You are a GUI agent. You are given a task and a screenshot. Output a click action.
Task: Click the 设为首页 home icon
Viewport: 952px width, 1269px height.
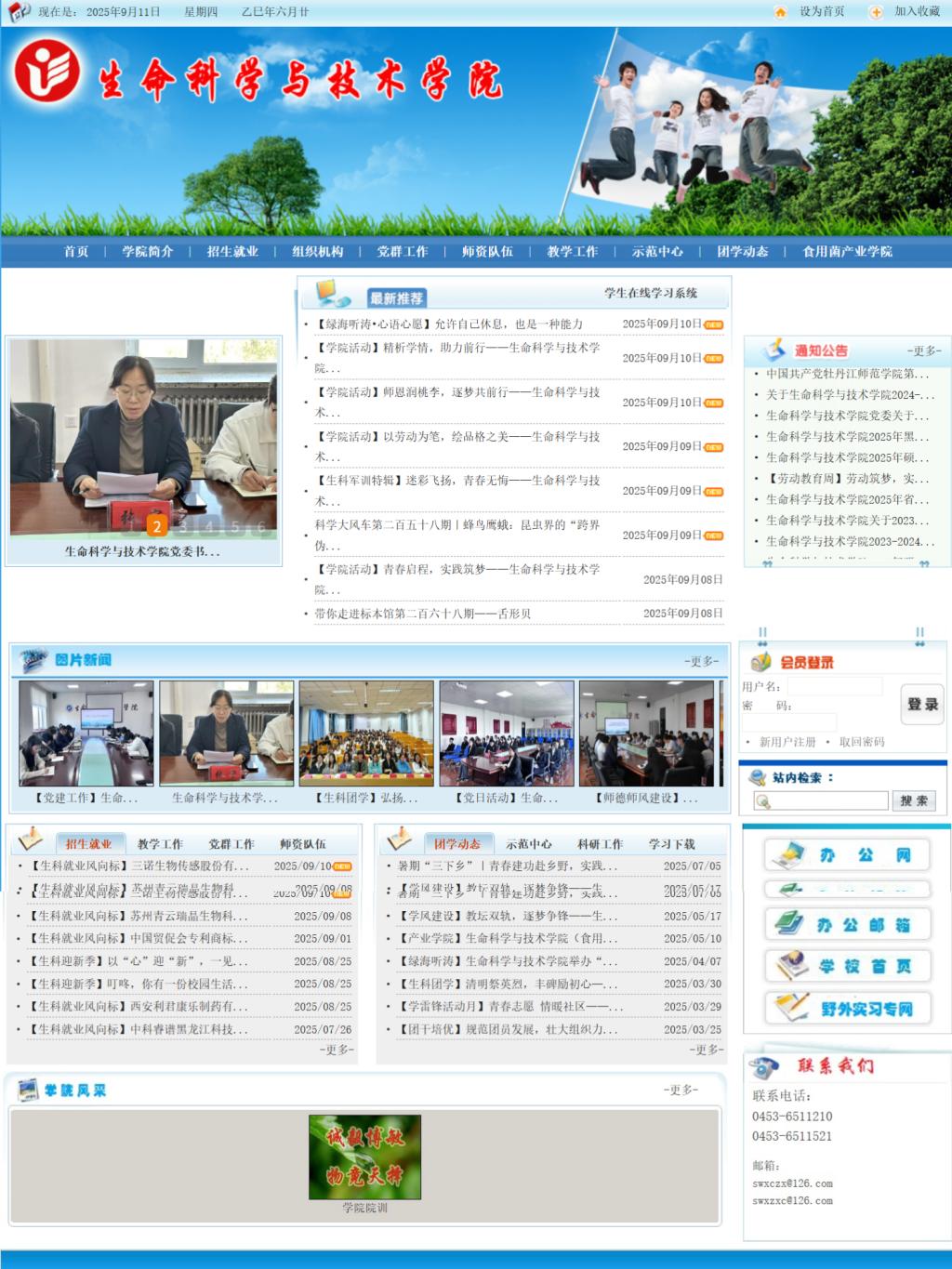coord(781,12)
